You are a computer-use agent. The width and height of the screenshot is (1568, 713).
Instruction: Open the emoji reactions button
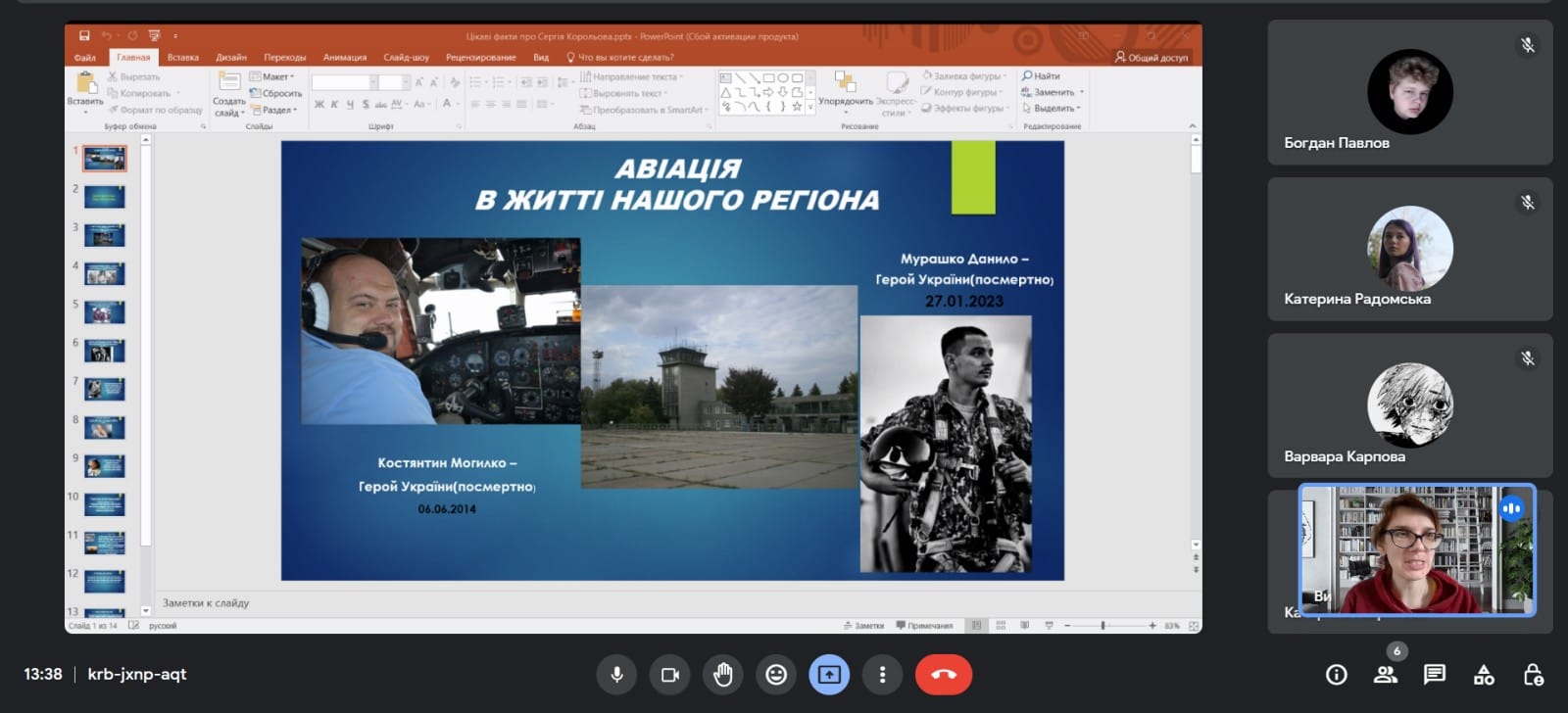776,675
